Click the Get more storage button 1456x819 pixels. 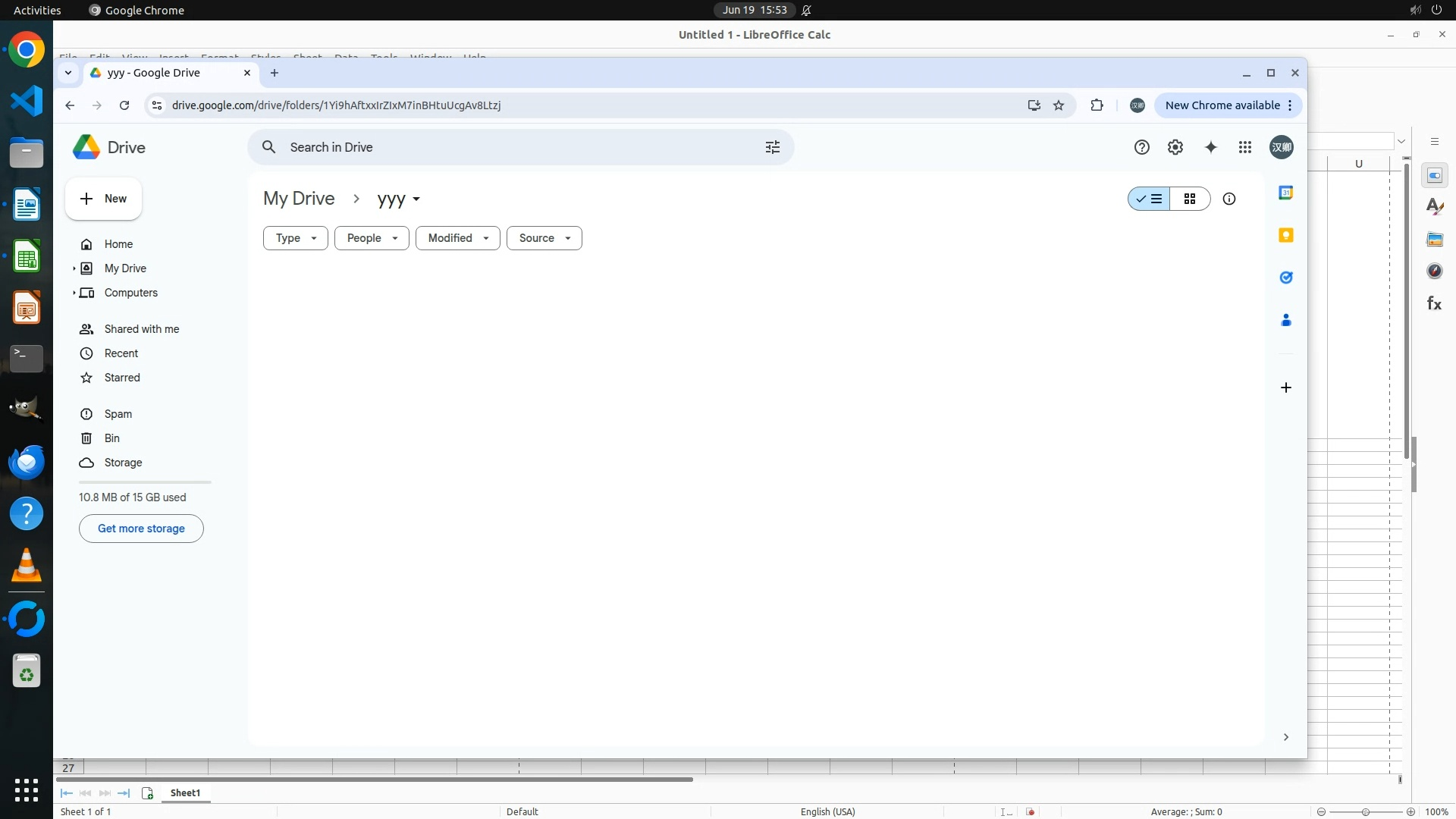click(x=141, y=529)
